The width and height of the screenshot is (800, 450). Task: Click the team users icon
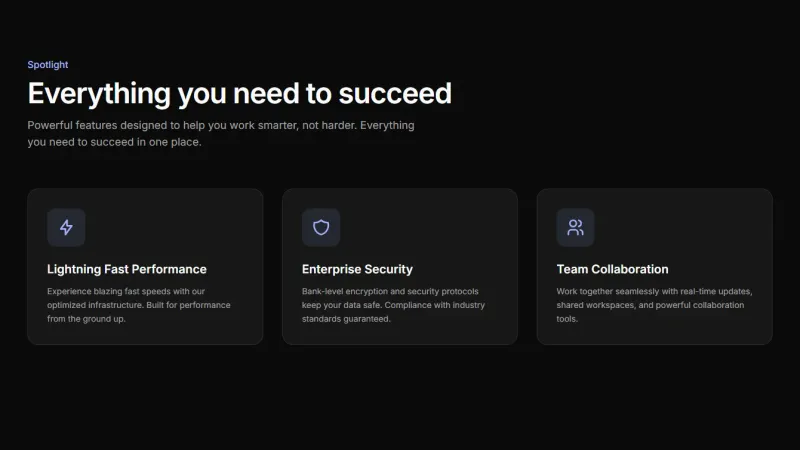point(575,228)
